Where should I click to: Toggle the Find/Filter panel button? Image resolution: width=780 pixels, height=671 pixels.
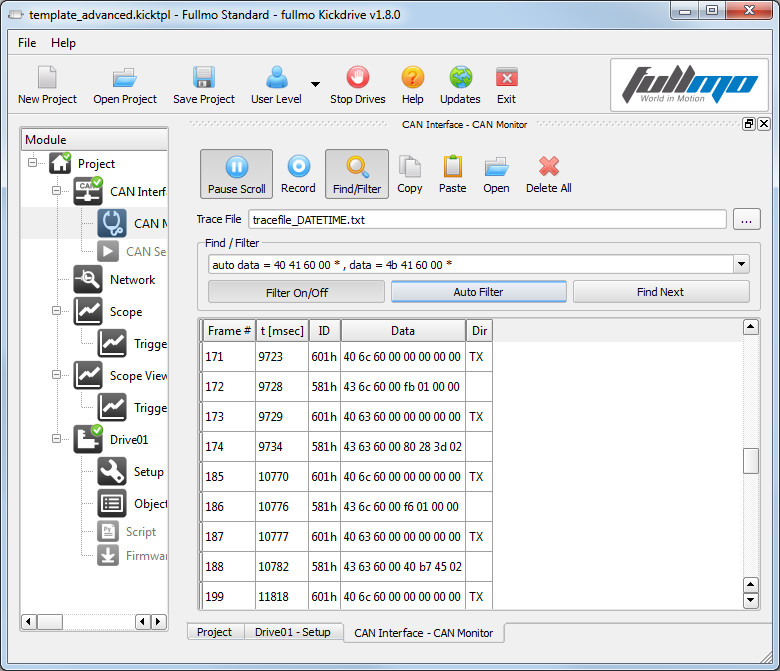357,174
